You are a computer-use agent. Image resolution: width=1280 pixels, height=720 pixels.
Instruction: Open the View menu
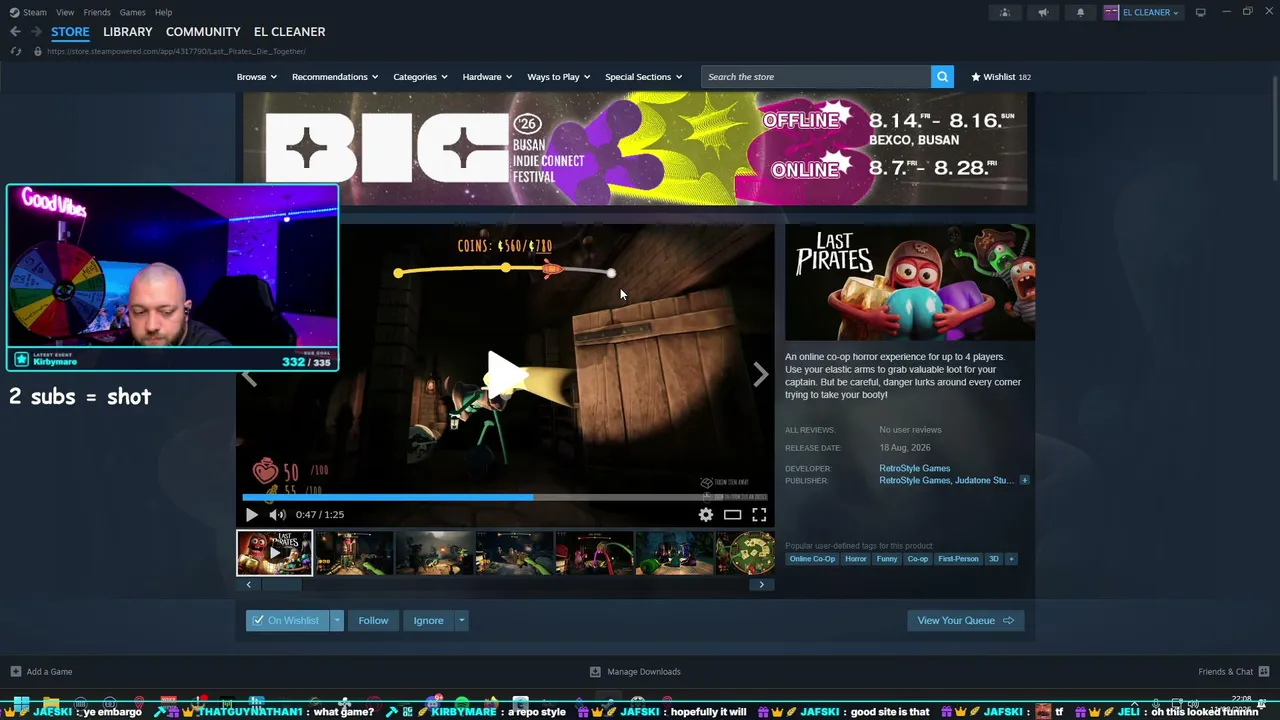[x=65, y=12]
